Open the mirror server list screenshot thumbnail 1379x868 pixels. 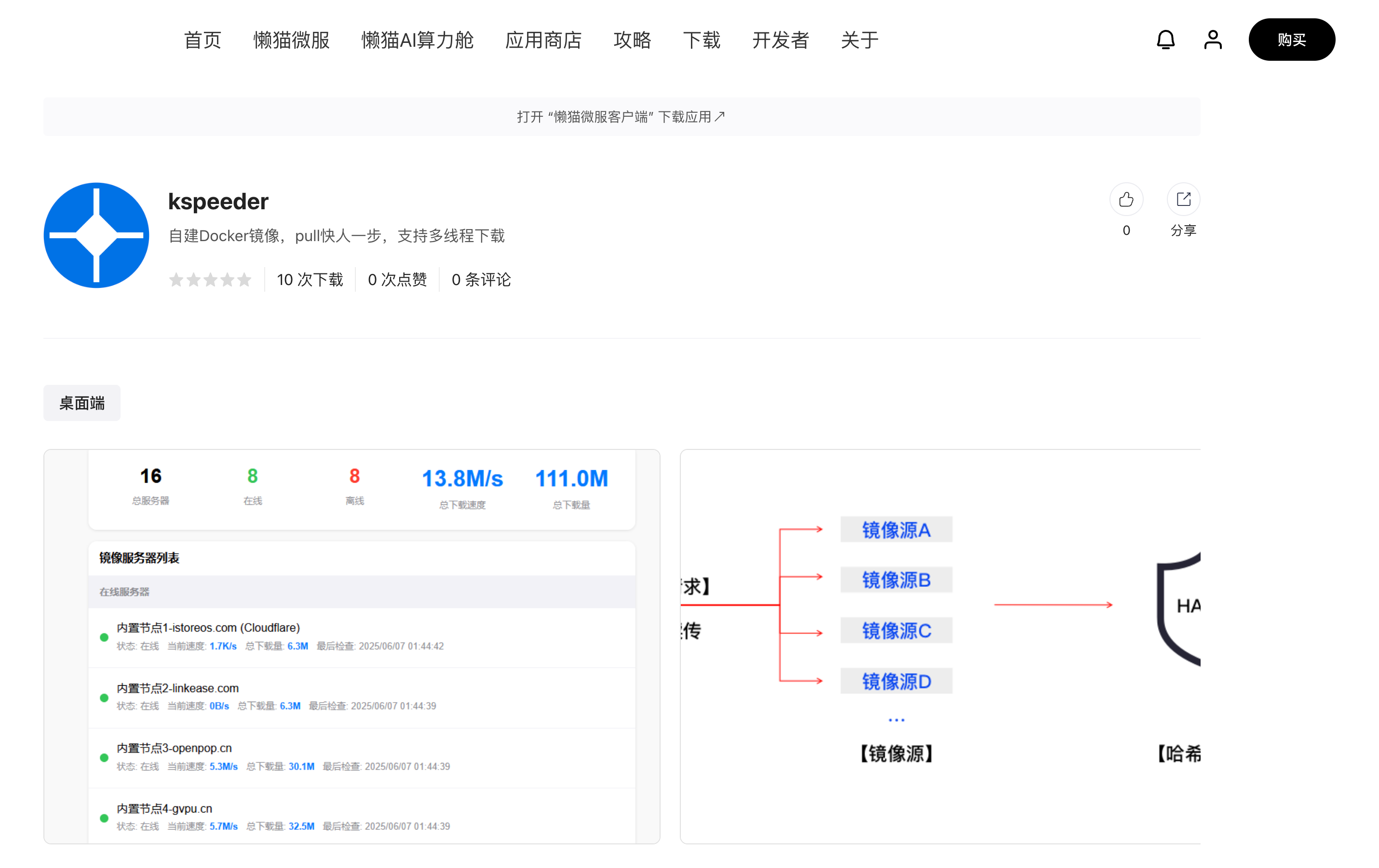pos(352,646)
